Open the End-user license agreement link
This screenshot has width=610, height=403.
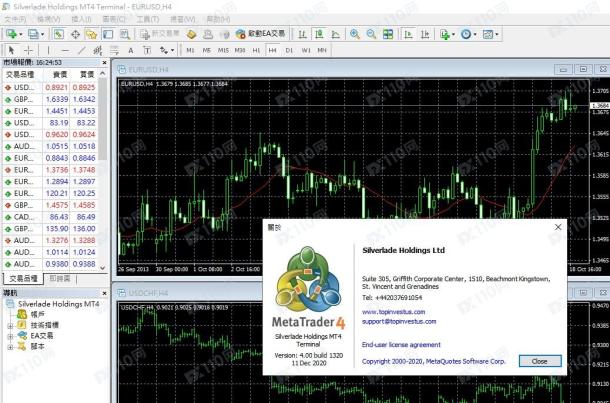(x=401, y=345)
